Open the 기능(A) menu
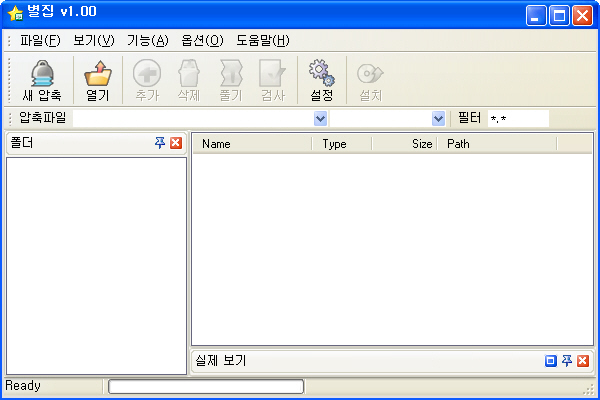 pos(147,41)
